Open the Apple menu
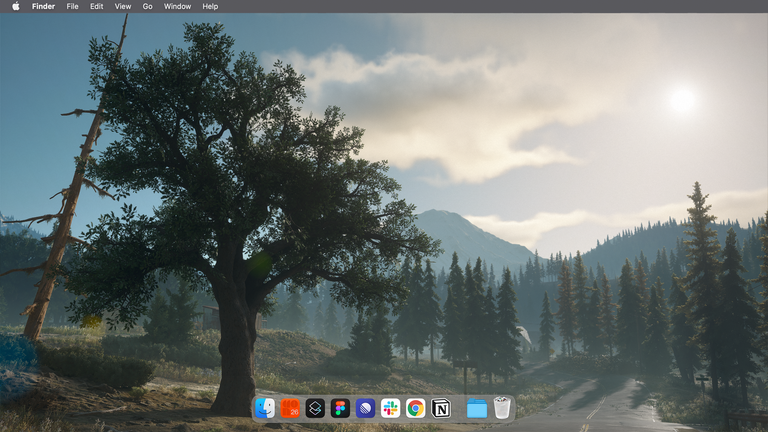768x432 pixels. [x=15, y=6]
